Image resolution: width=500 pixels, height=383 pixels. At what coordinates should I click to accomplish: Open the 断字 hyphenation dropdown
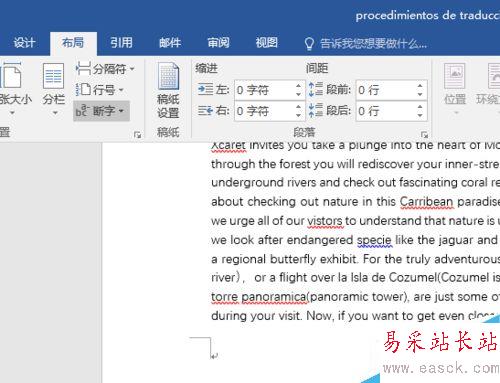point(101,111)
